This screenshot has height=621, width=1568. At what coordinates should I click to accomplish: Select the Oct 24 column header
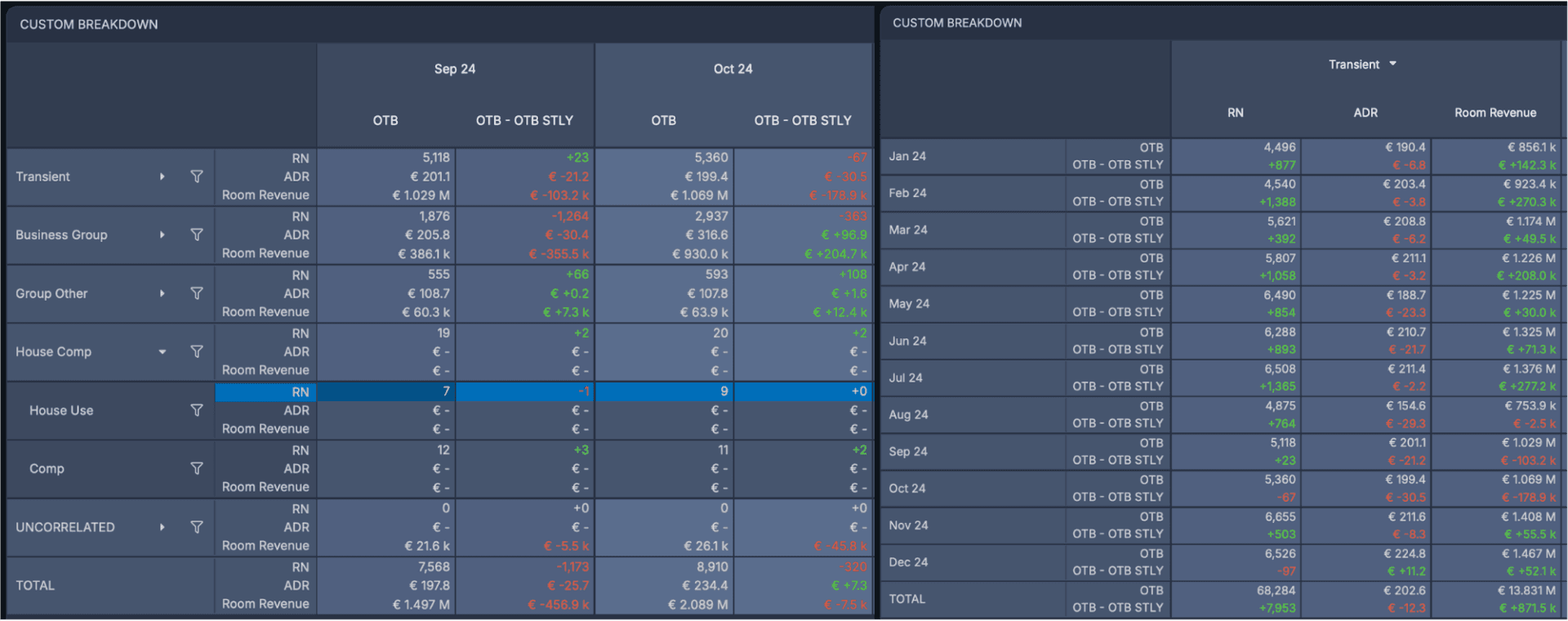click(x=733, y=69)
